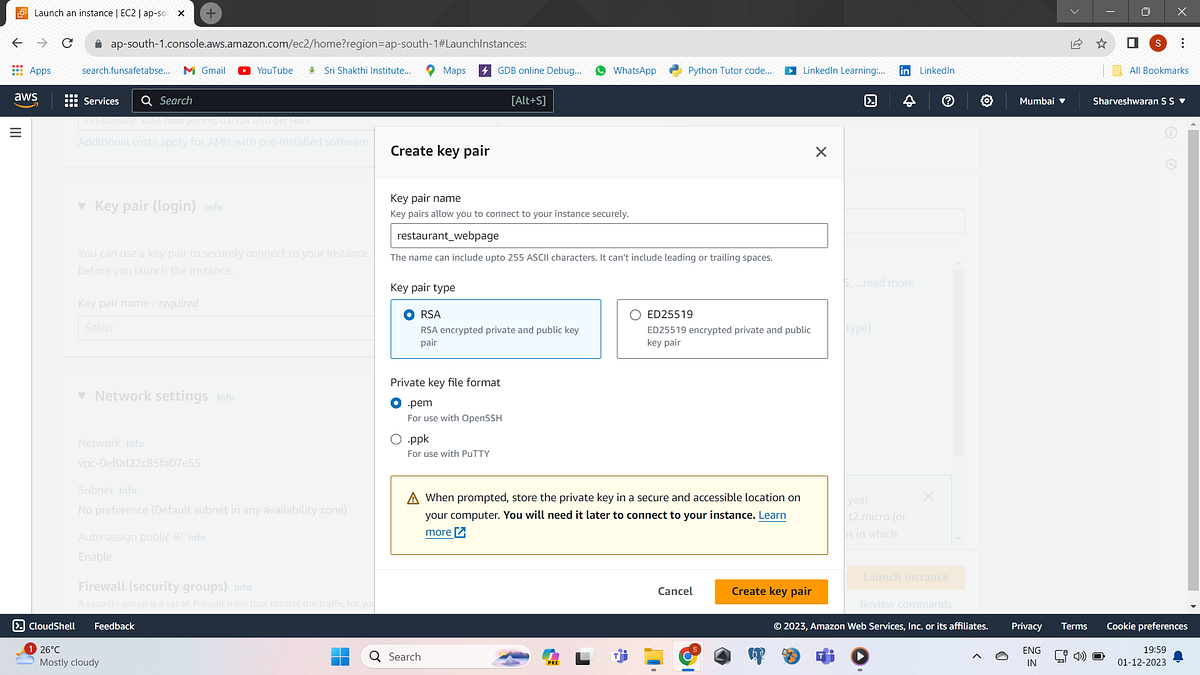
Task: Open Chrome profile avatar S
Action: point(1158,43)
